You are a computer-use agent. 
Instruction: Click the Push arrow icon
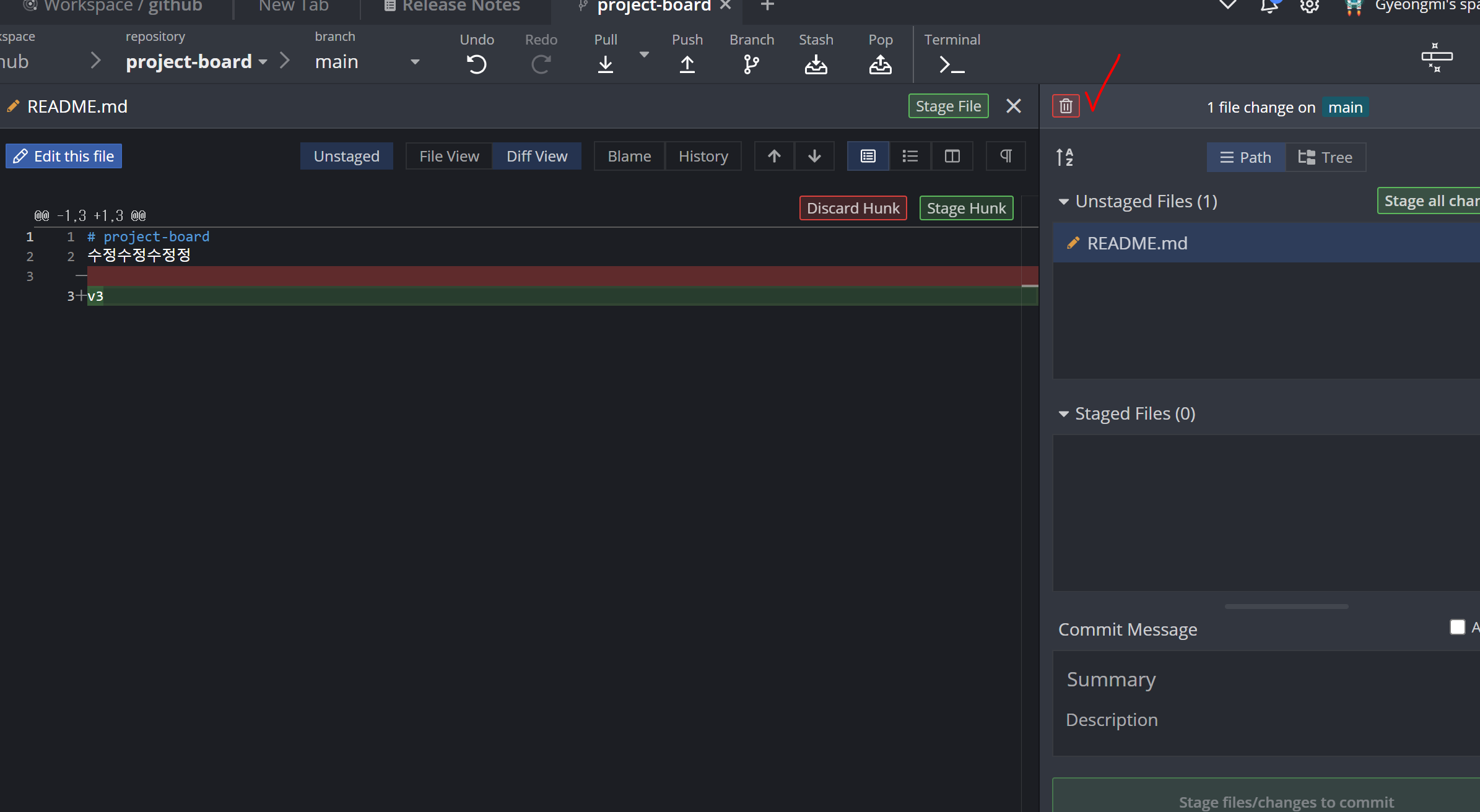(687, 64)
